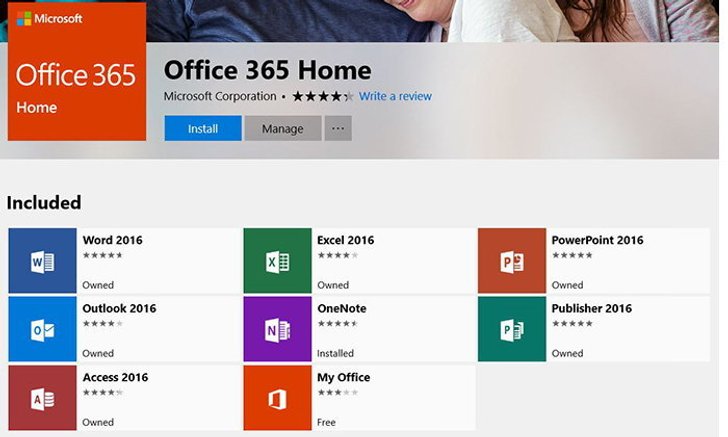Viewport: 728px width, 437px height.
Task: Click the Office 365 Home star rating
Action: point(323,97)
